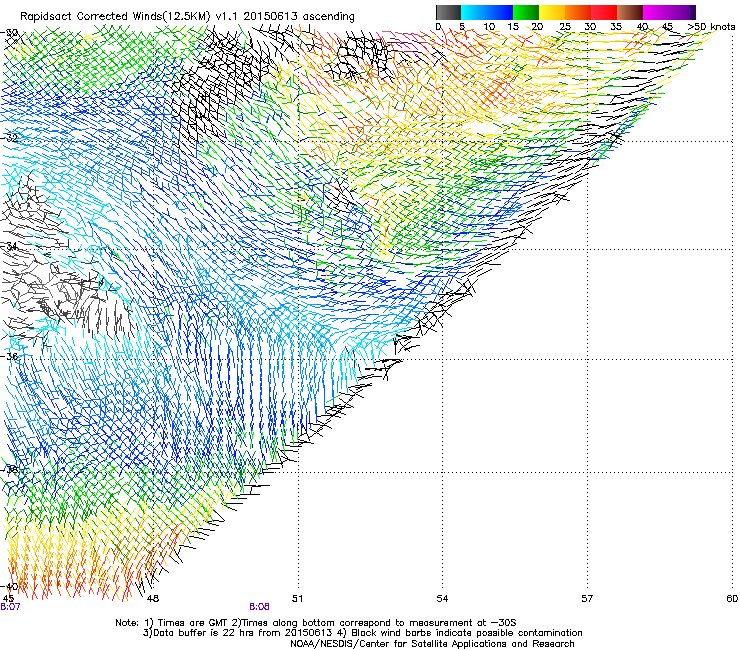Image resolution: width=740 pixels, height=650 pixels.
Task: Click 'measurement at -30S' note text
Action: [x=465, y=623]
